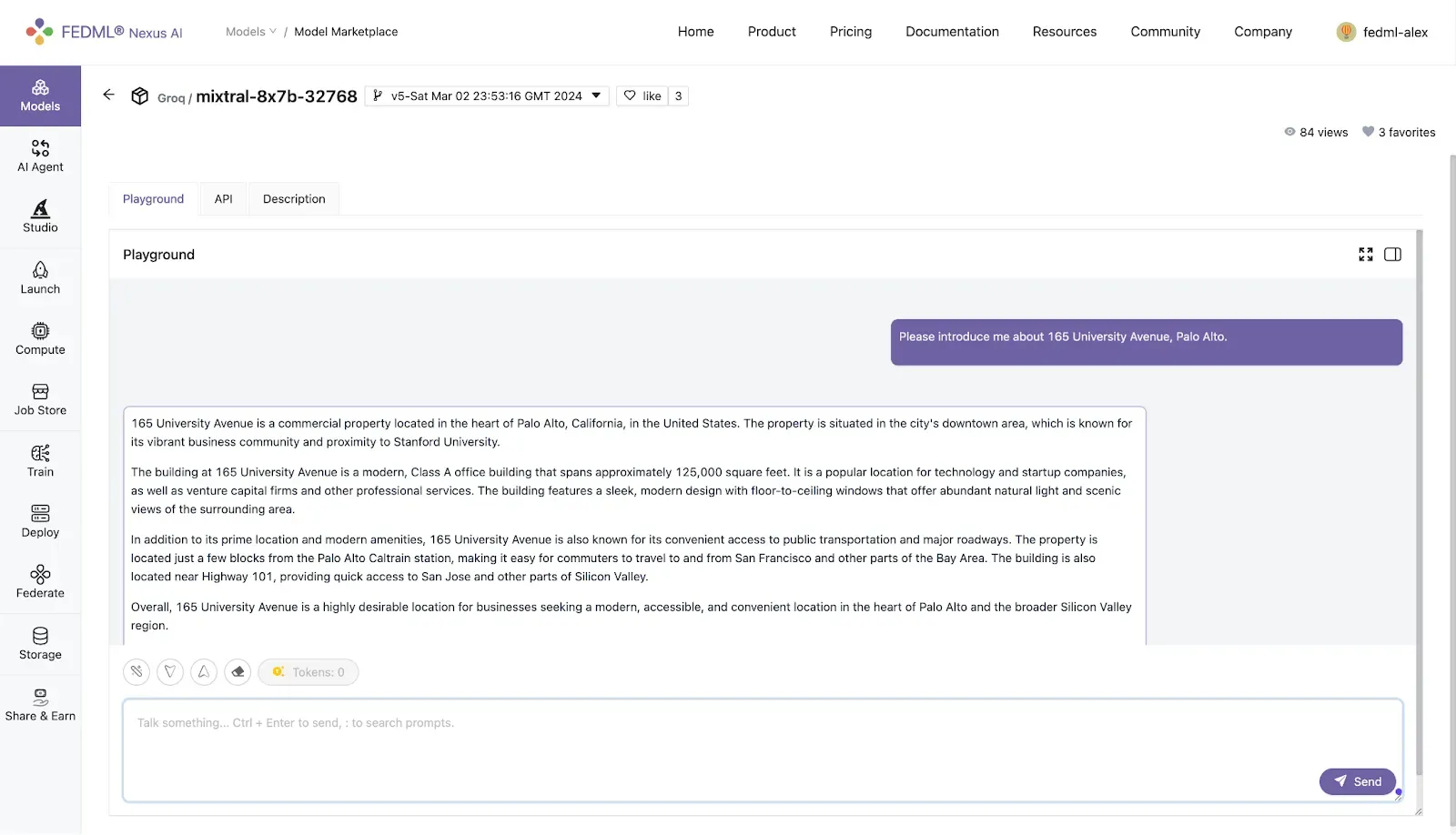1456x835 pixels.
Task: Click the upward arrow icon above the input
Action: [204, 672]
